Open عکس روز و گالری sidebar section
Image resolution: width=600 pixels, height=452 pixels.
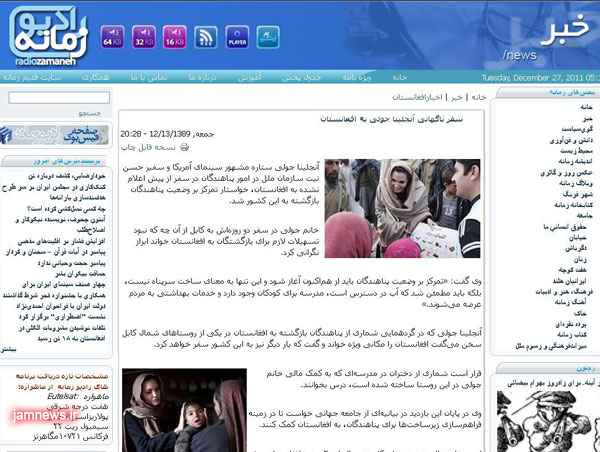567,173
